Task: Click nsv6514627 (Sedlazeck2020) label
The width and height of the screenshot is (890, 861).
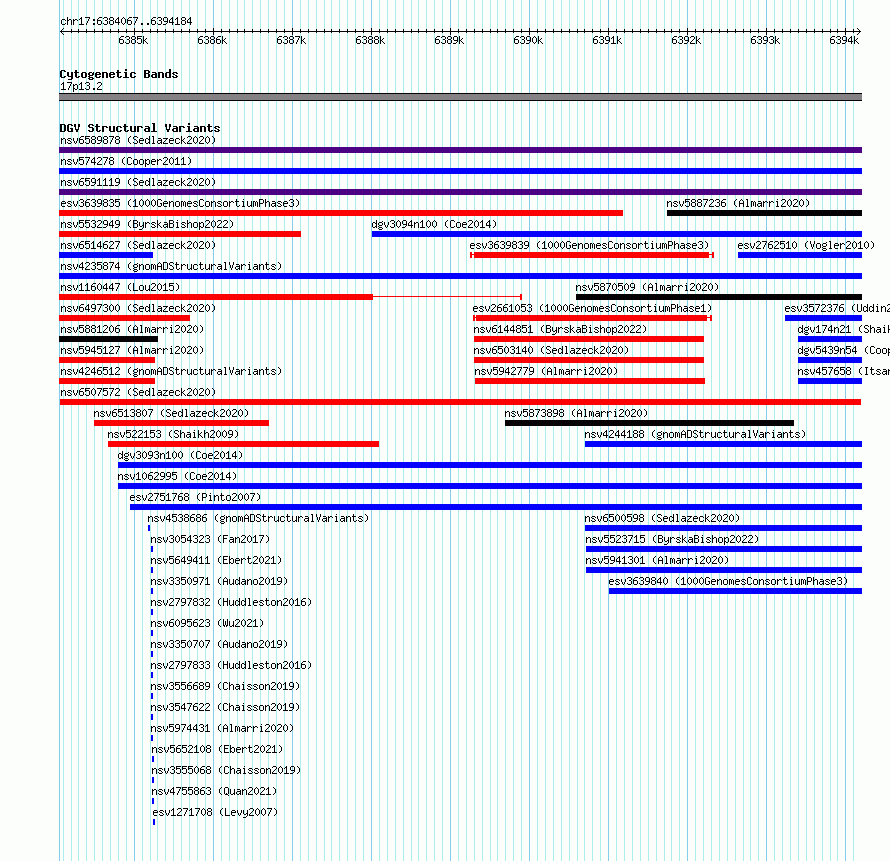Action: click(x=138, y=245)
